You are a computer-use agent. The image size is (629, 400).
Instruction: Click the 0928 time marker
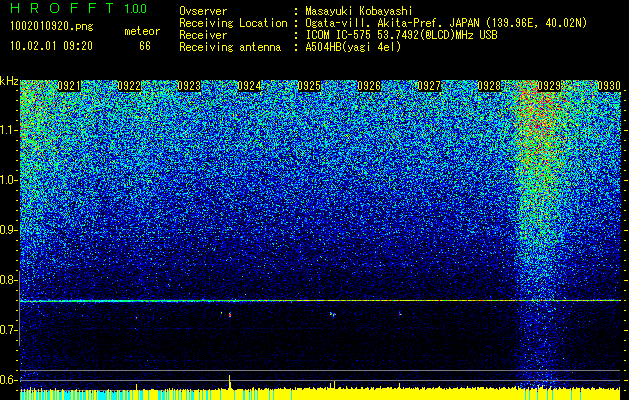coord(489,86)
